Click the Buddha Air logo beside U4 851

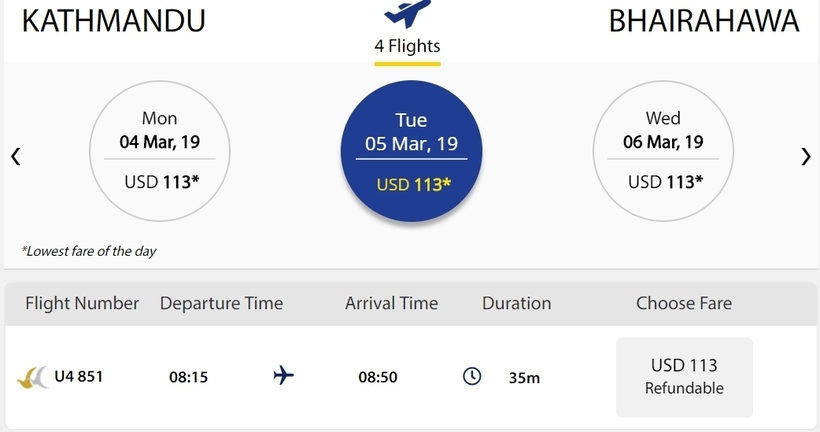tap(32, 377)
